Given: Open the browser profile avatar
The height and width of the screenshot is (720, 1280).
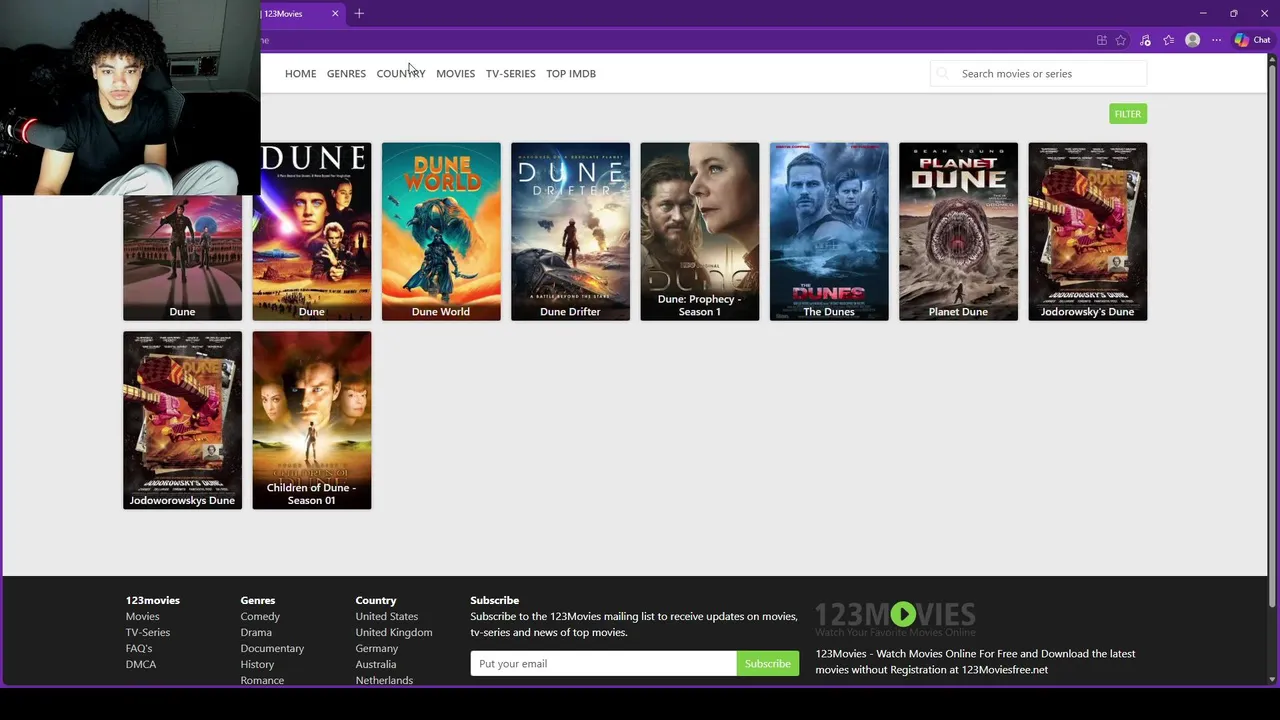Looking at the screenshot, I should coord(1192,40).
